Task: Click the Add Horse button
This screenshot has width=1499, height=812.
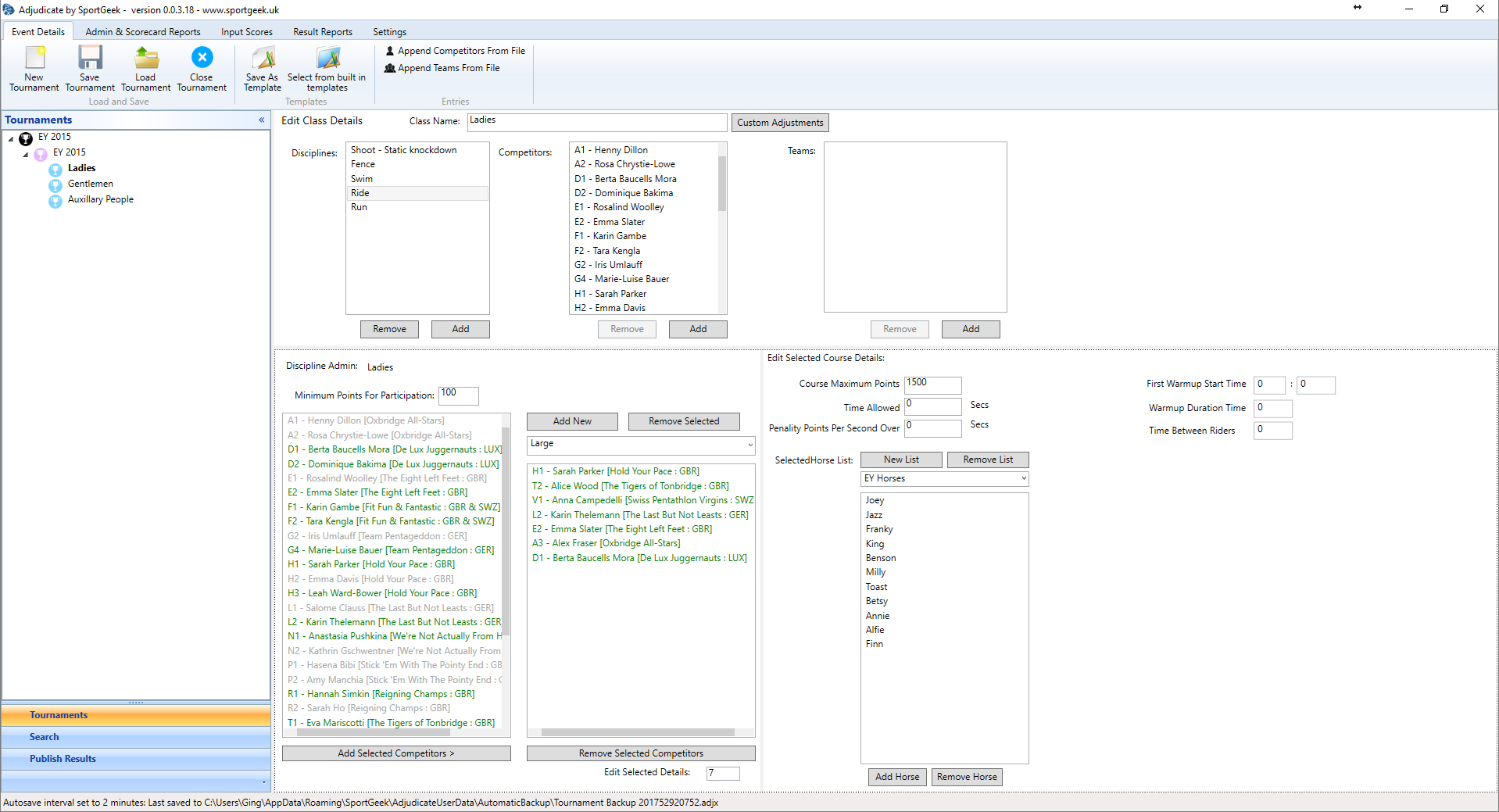Action: [x=897, y=777]
